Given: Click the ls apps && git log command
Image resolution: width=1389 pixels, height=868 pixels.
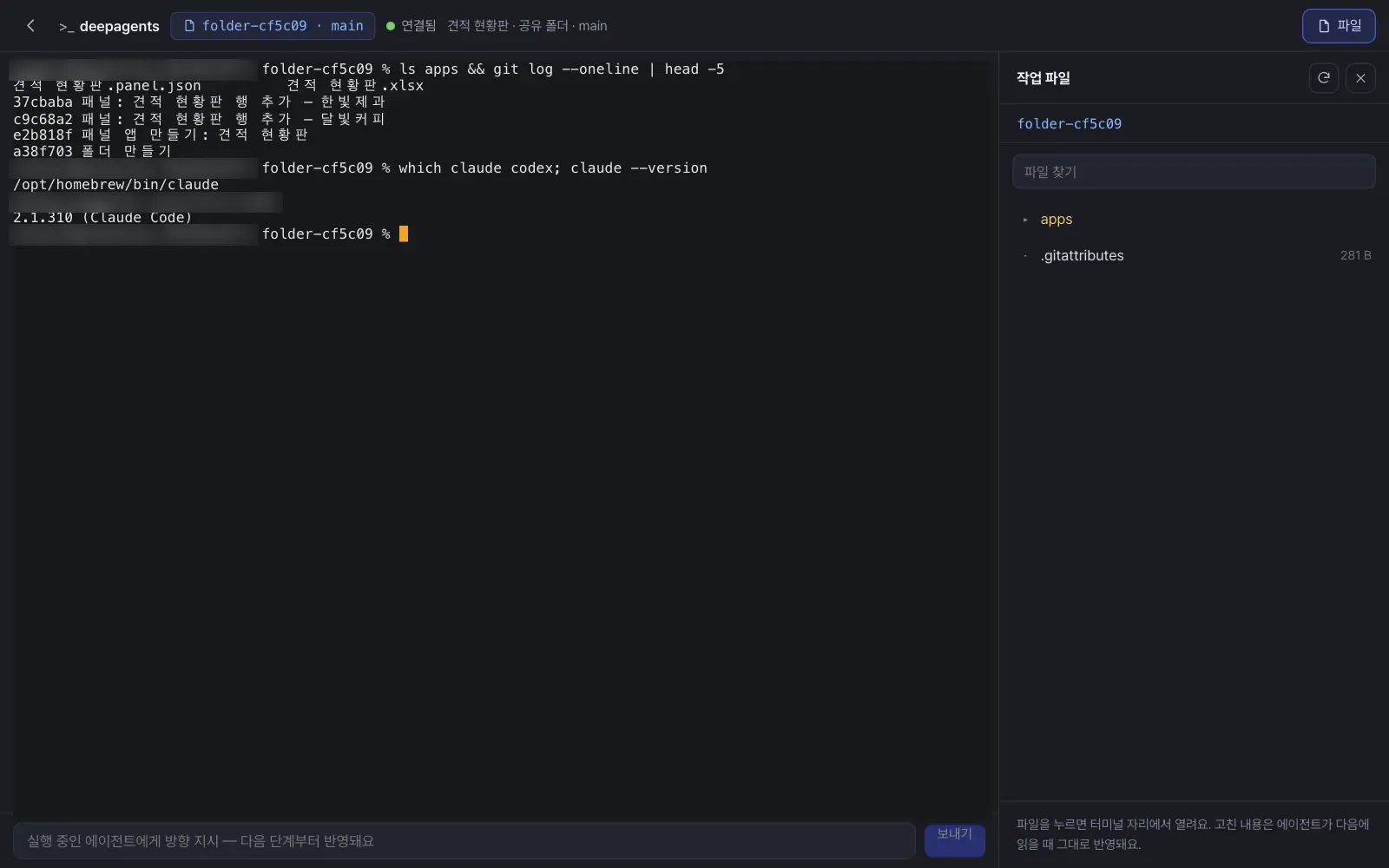Looking at the screenshot, I should tap(562, 69).
